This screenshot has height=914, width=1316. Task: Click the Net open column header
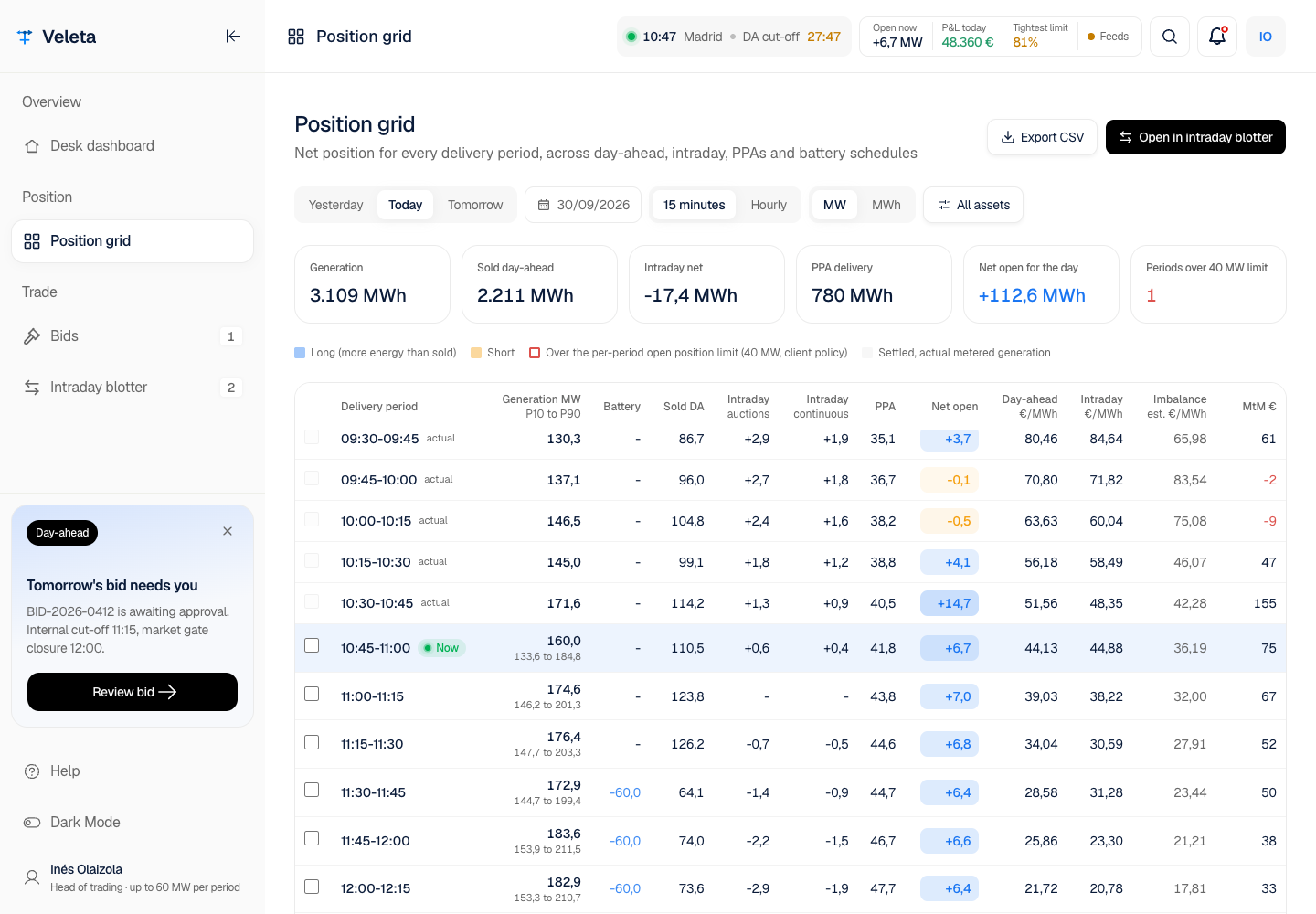point(954,407)
